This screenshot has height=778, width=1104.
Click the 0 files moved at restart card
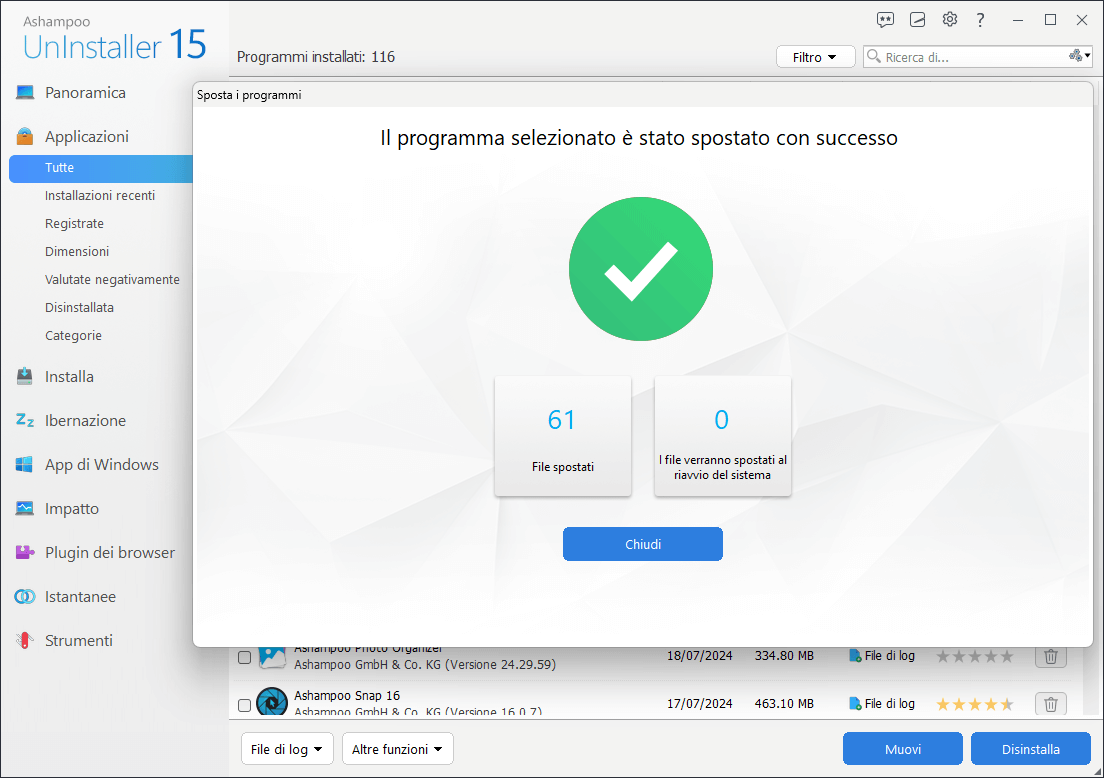pyautogui.click(x=722, y=437)
